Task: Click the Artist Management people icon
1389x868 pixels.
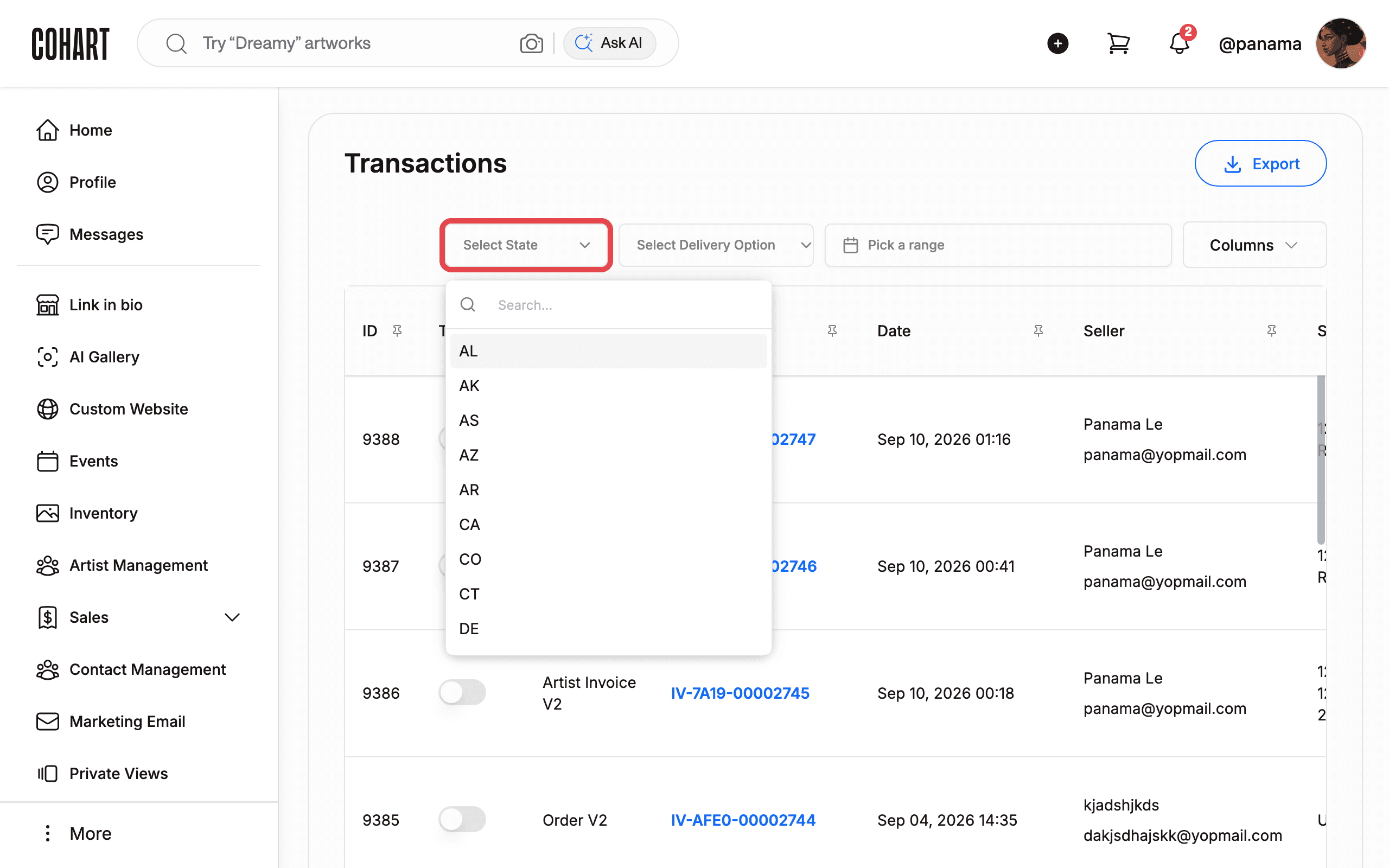Action: (x=48, y=565)
